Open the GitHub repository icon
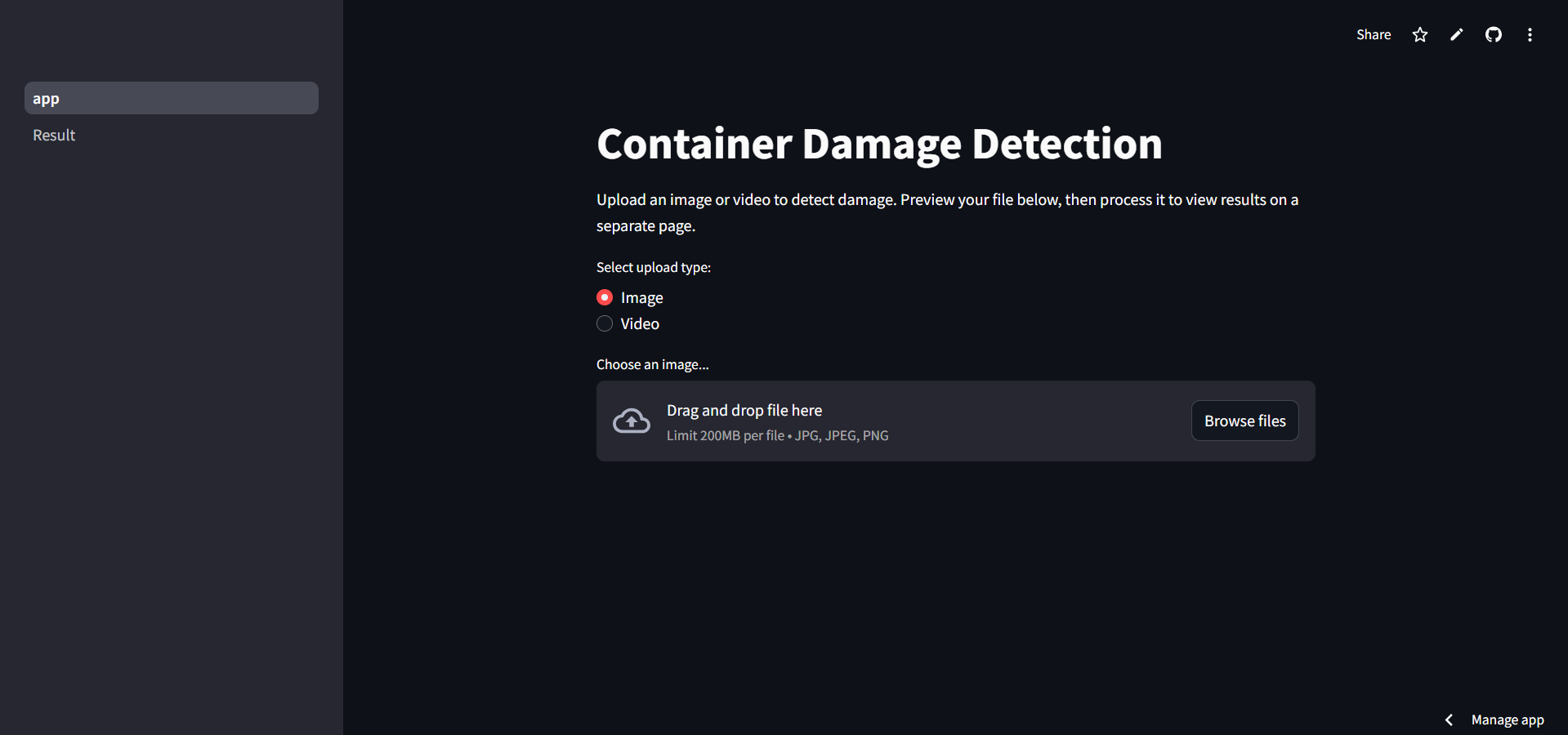Image resolution: width=1568 pixels, height=735 pixels. pos(1494,34)
